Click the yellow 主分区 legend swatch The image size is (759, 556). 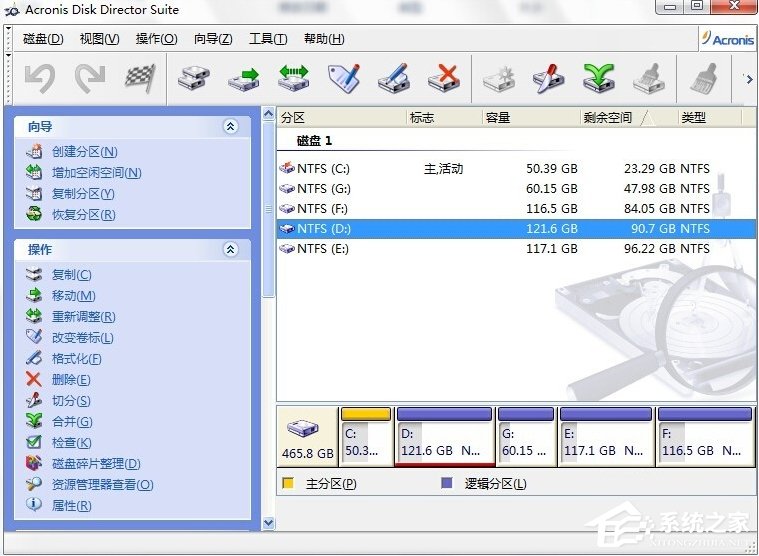(x=289, y=484)
